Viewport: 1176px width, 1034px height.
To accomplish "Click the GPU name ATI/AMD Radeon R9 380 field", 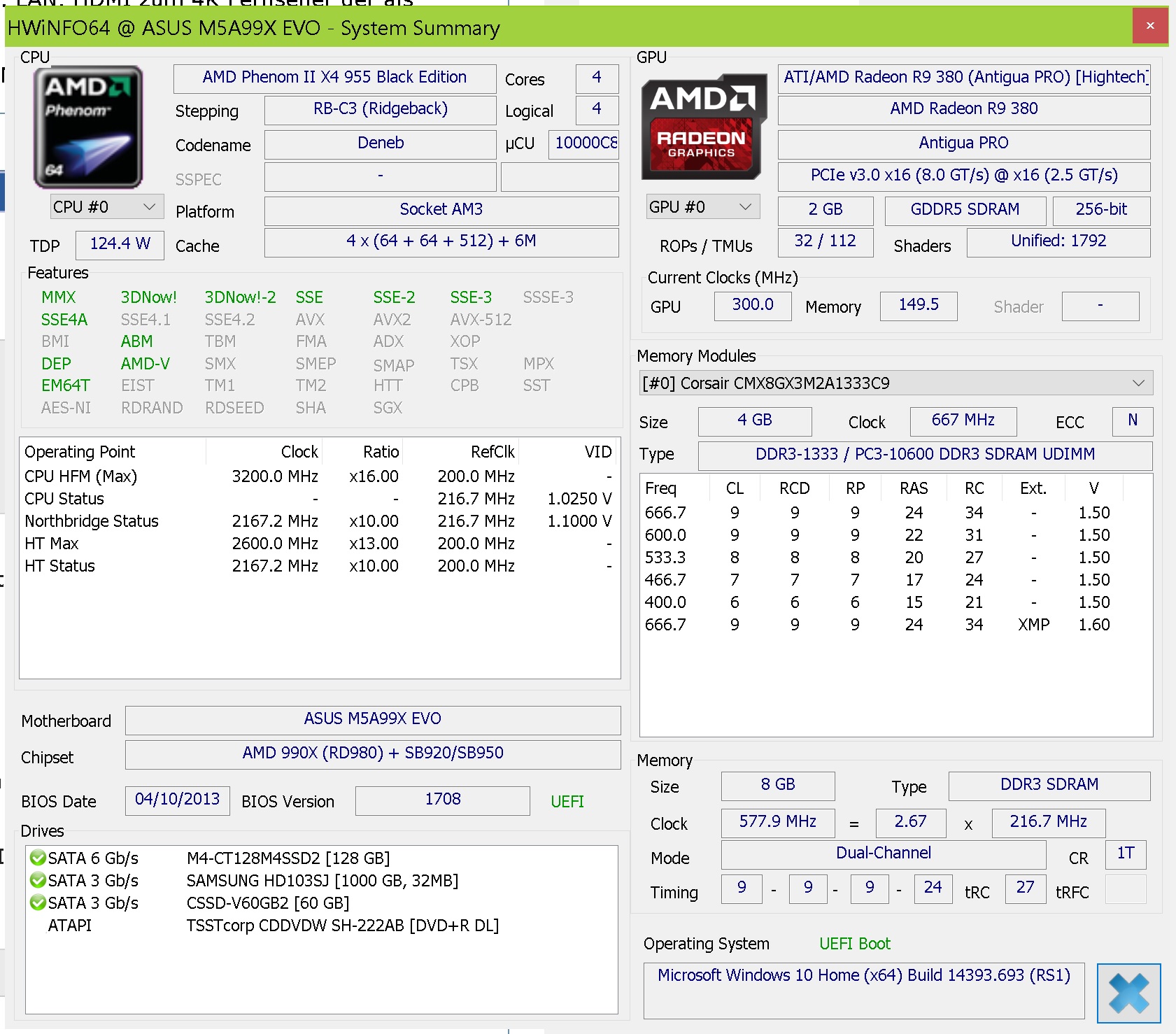I will click(964, 78).
